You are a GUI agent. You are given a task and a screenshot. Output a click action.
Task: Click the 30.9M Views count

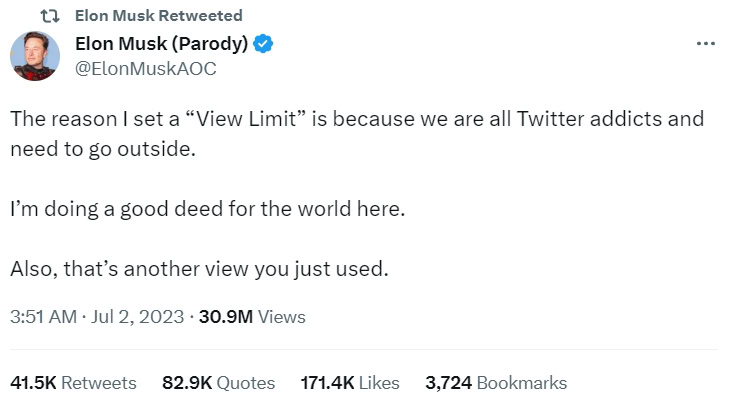tap(252, 317)
